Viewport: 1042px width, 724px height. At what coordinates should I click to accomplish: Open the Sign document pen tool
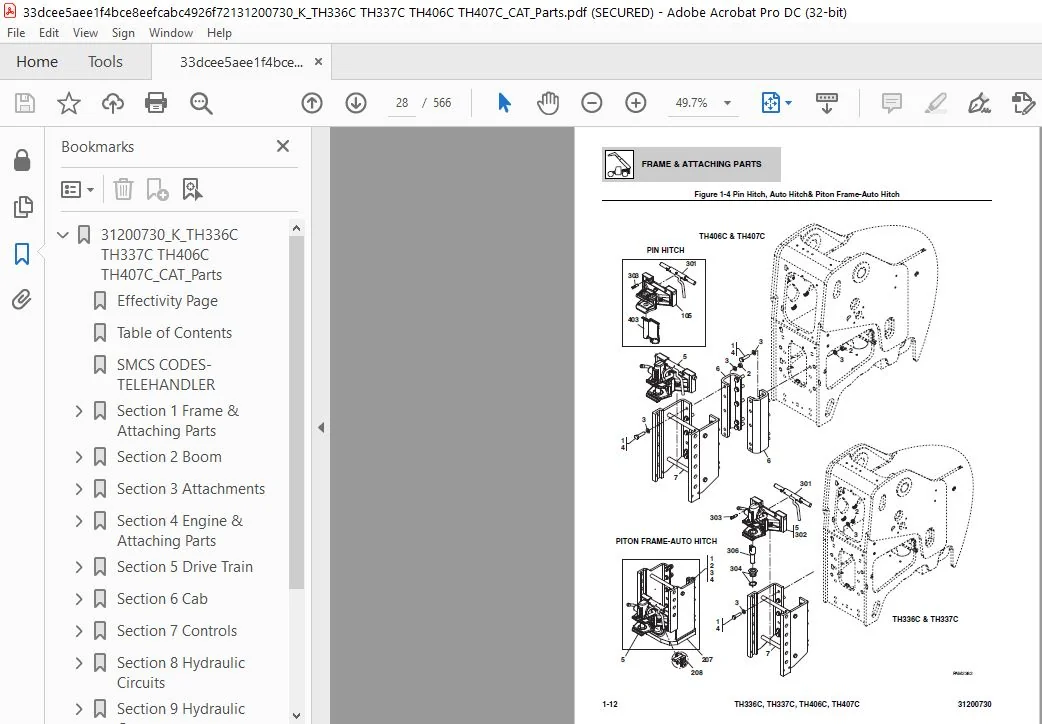point(979,103)
